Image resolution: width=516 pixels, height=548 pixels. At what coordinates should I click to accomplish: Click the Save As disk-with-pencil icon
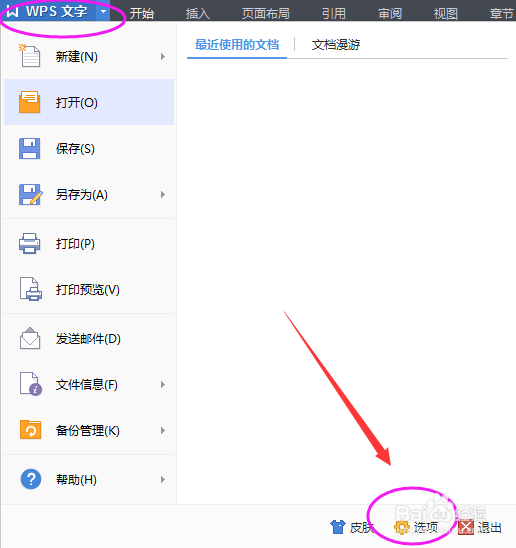point(30,194)
